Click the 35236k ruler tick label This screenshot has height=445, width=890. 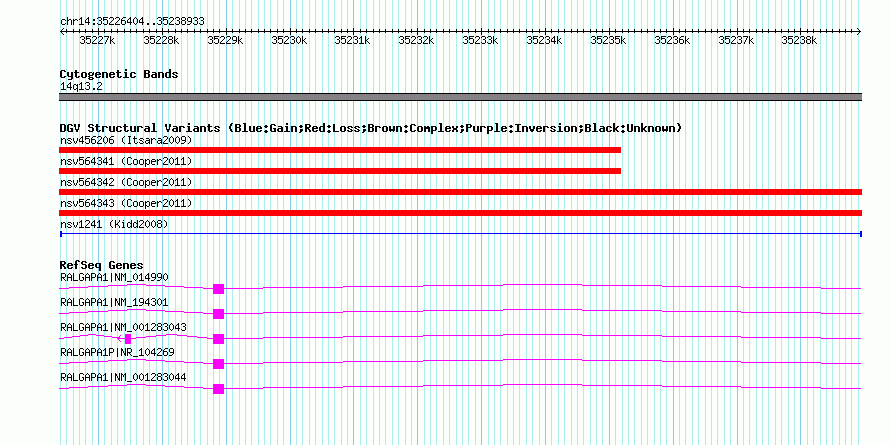[x=673, y=40]
